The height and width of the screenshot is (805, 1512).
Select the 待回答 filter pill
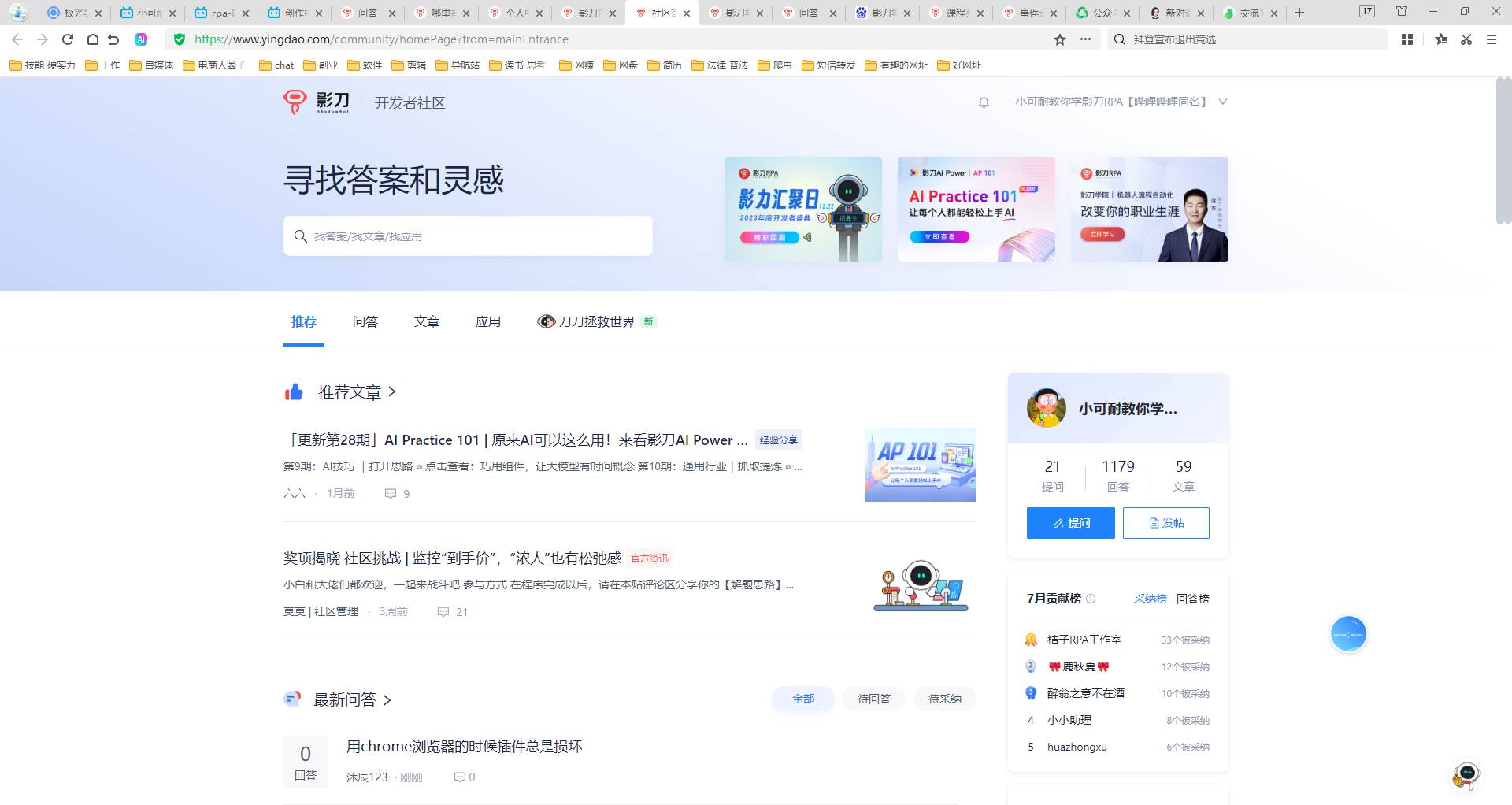(x=874, y=699)
